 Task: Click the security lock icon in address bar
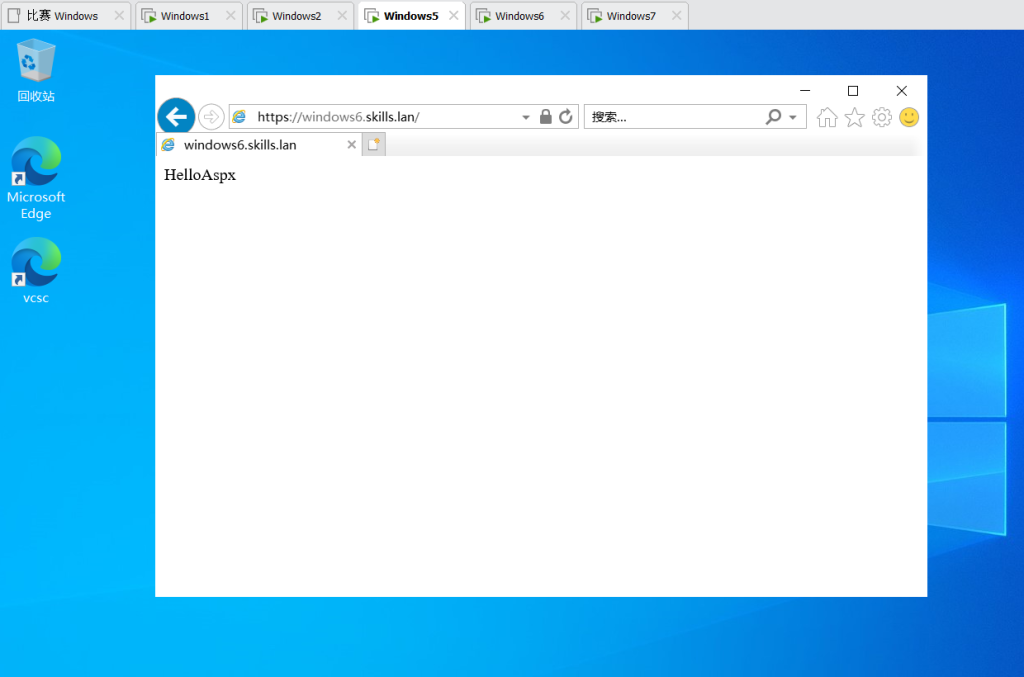click(x=545, y=117)
